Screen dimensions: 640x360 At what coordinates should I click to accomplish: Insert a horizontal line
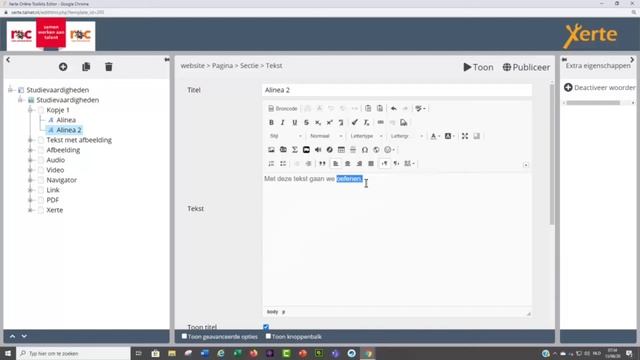coord(353,150)
